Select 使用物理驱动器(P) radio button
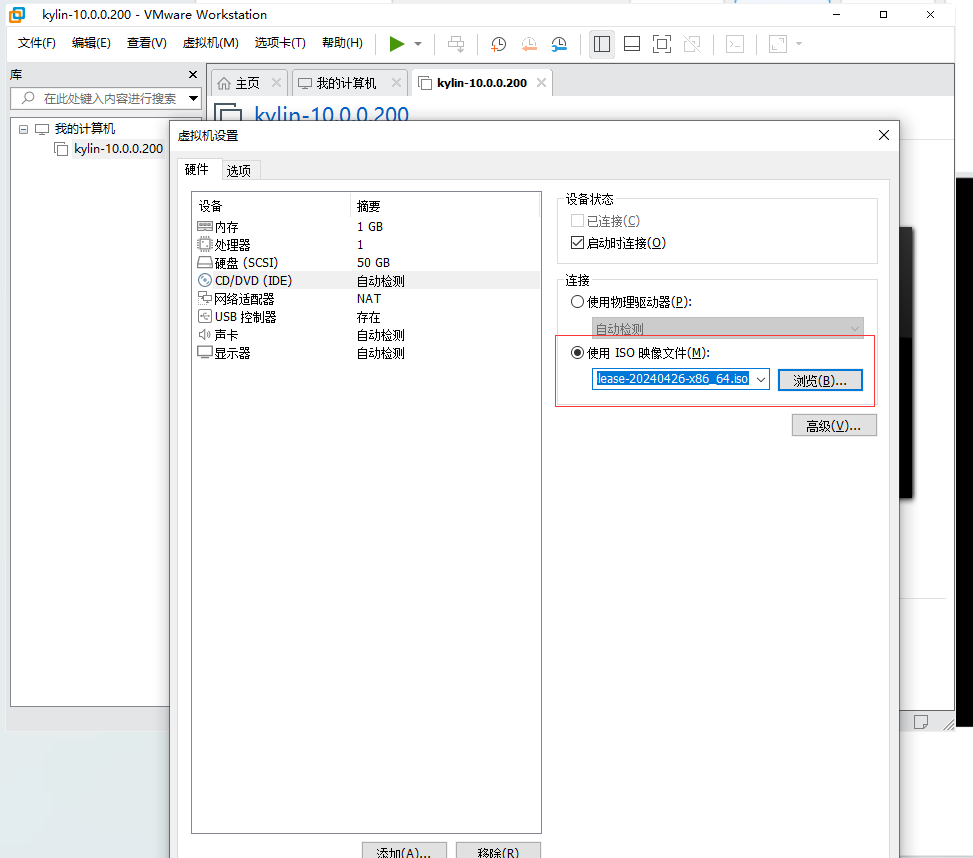Viewport: 973px width, 858px height. [577, 302]
